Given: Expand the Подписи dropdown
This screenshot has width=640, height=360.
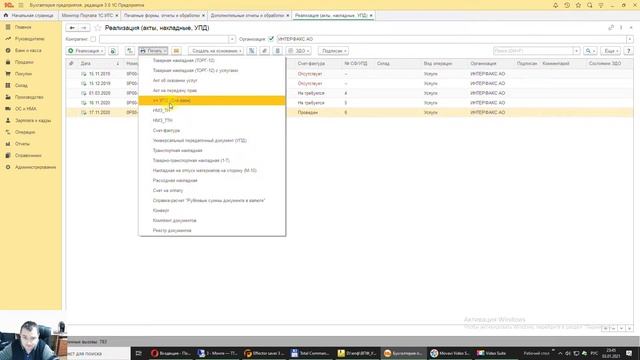Looking at the screenshot, I should [333, 51].
